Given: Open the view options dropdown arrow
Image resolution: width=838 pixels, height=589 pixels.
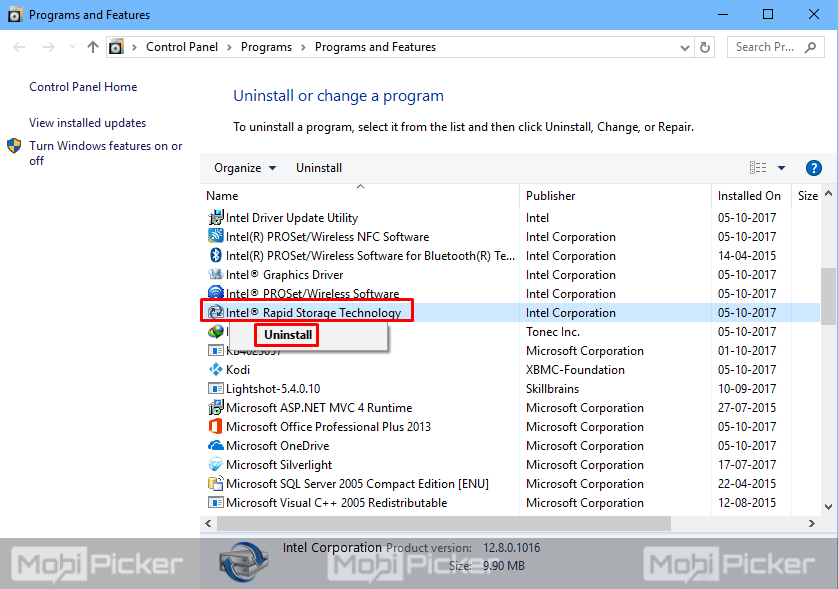Looking at the screenshot, I should click(x=781, y=168).
